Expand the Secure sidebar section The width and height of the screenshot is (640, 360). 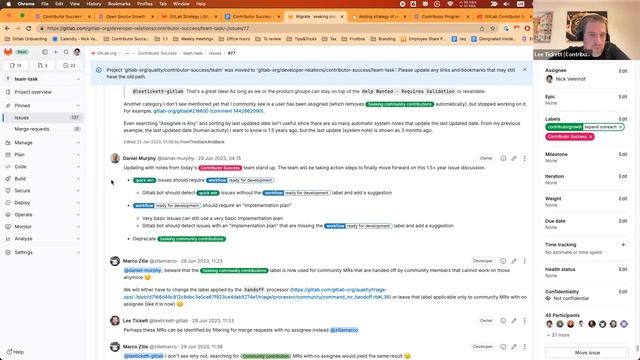pos(42,191)
